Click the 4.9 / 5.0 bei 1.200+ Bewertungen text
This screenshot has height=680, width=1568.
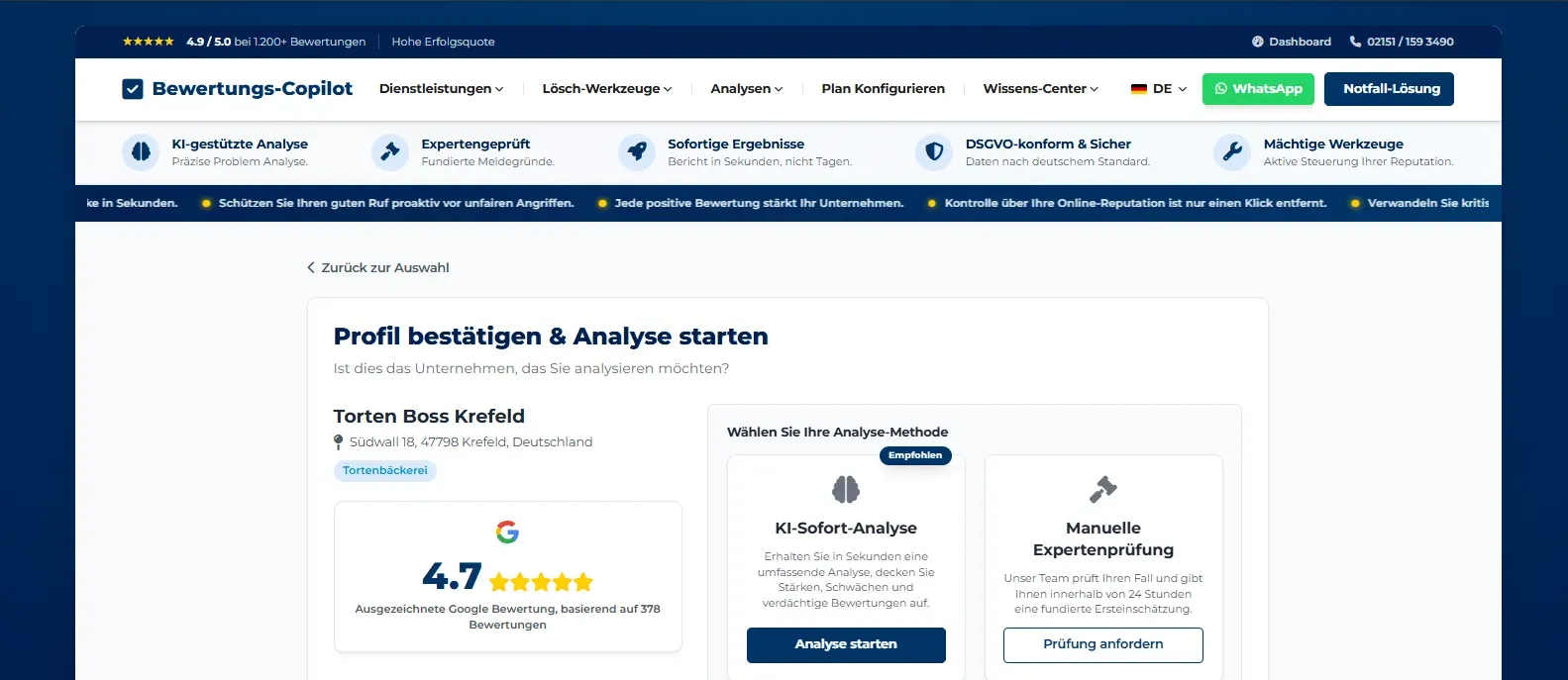point(276,42)
